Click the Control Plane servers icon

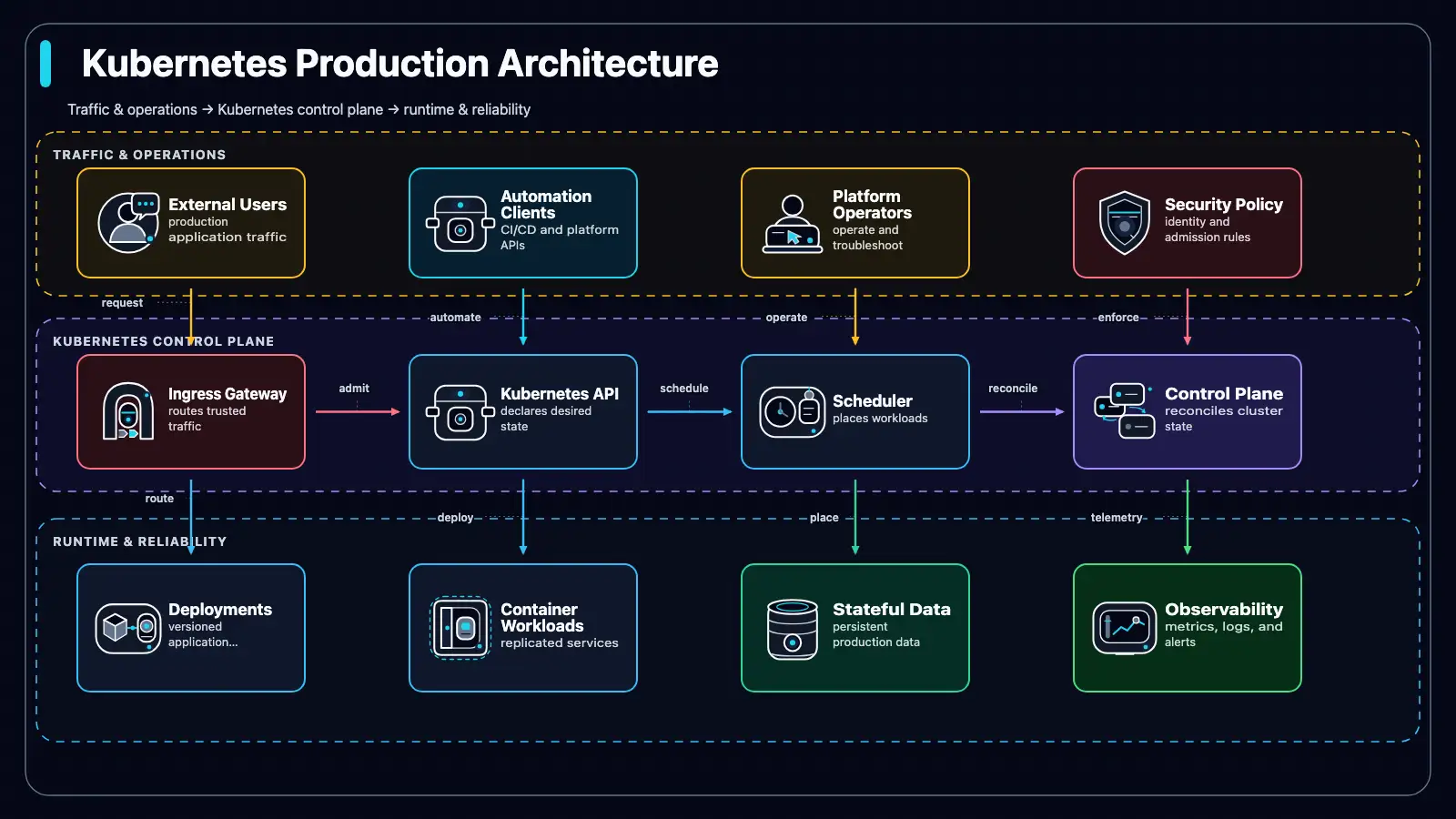[x=1125, y=411]
